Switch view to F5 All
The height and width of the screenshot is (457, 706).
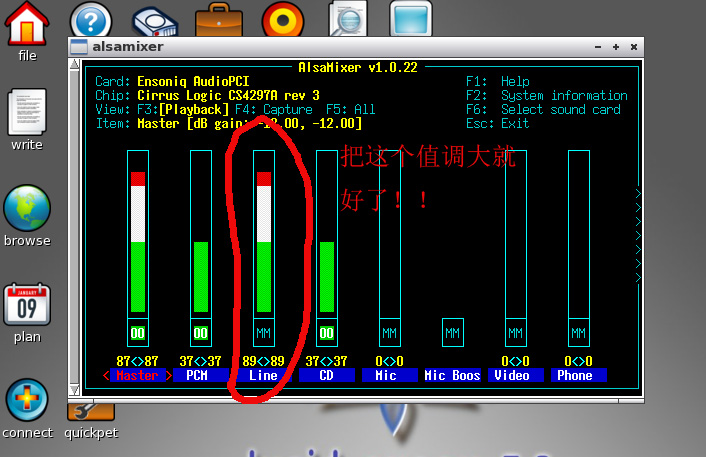pyautogui.click(x=350, y=110)
